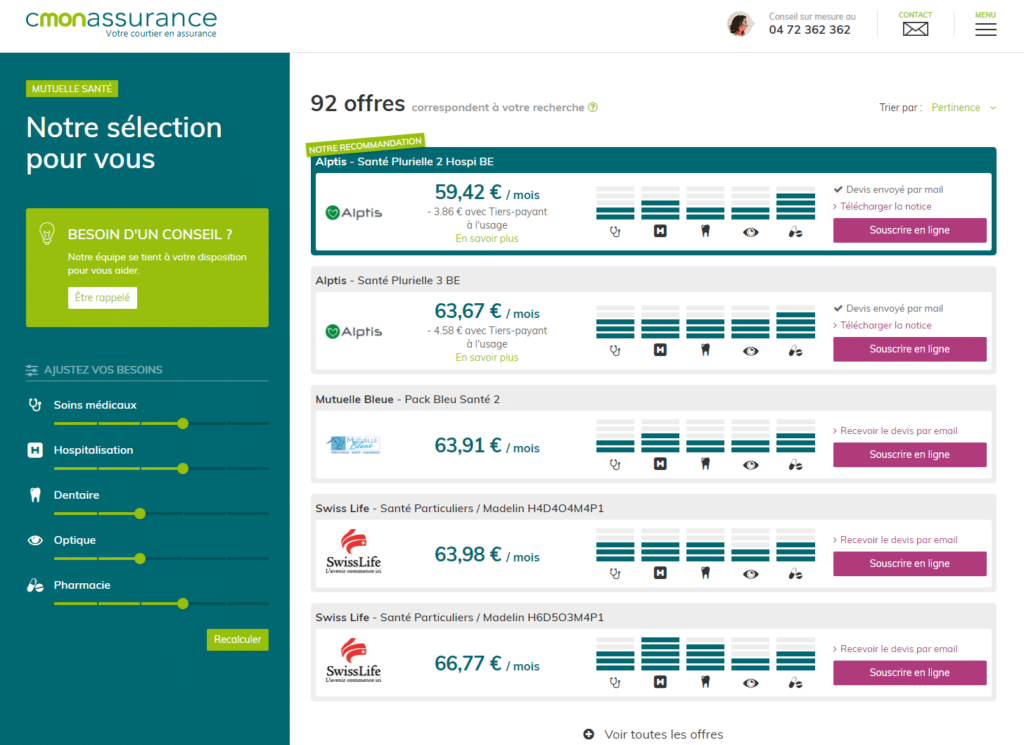Click hospital icon in Santé Plurielle 2 Hospi BE offer
Viewport: 1024px width, 745px height.
tap(660, 230)
